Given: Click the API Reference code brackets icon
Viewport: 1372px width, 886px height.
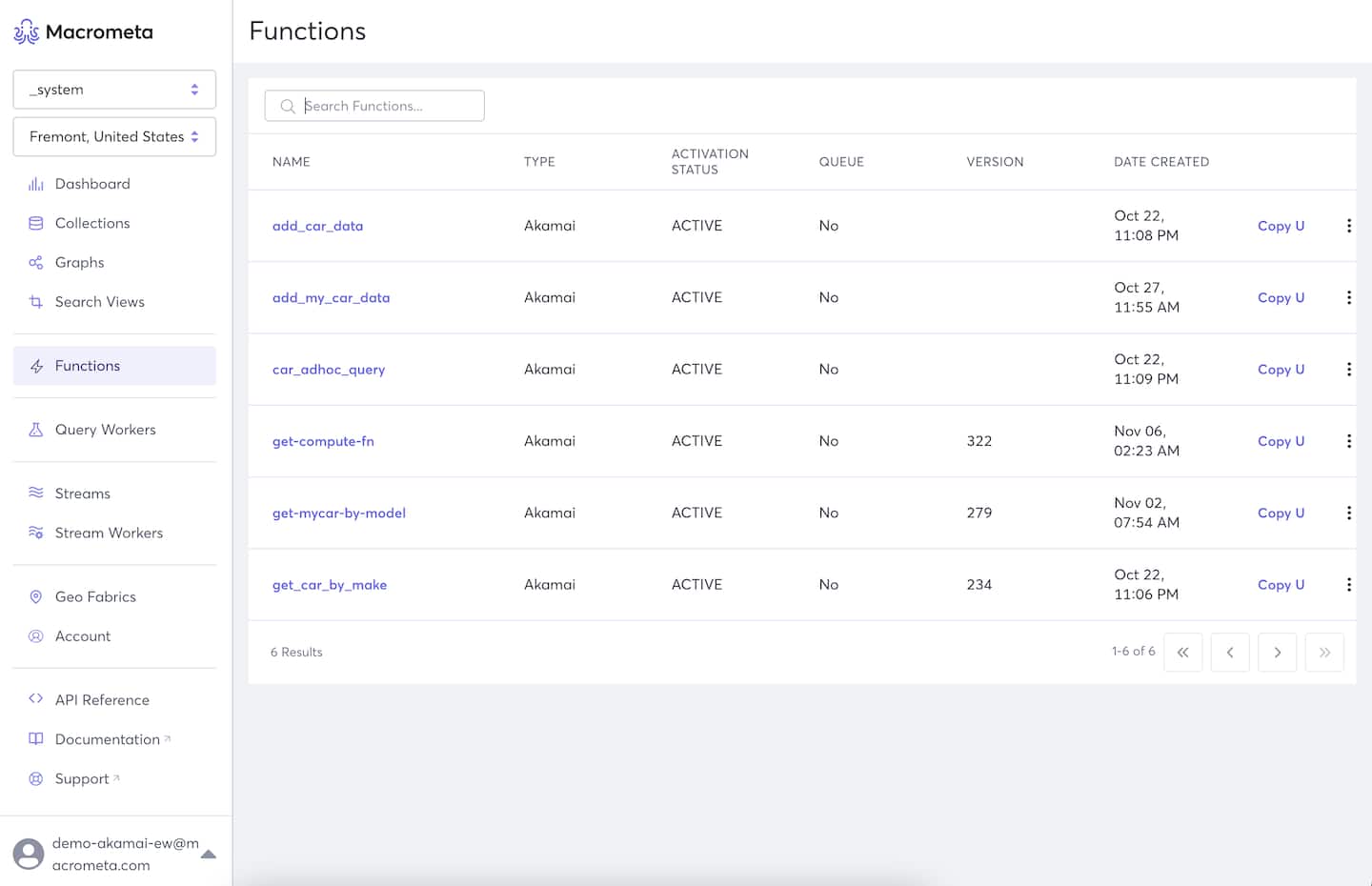Looking at the screenshot, I should pos(36,699).
